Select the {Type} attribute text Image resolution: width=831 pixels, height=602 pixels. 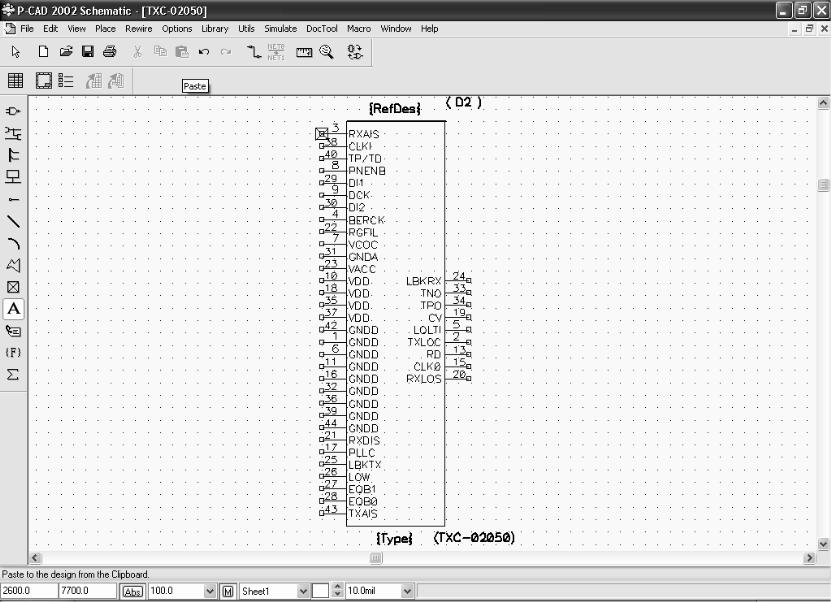pyautogui.click(x=394, y=538)
